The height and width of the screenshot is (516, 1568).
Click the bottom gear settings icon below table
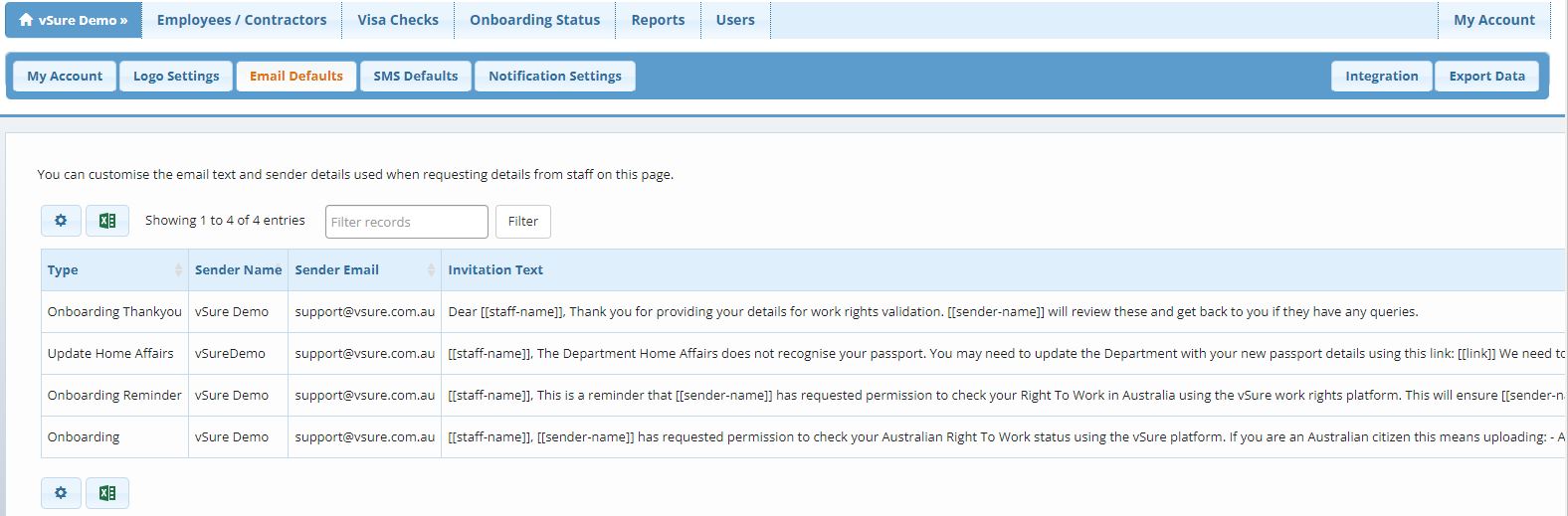pos(61,493)
